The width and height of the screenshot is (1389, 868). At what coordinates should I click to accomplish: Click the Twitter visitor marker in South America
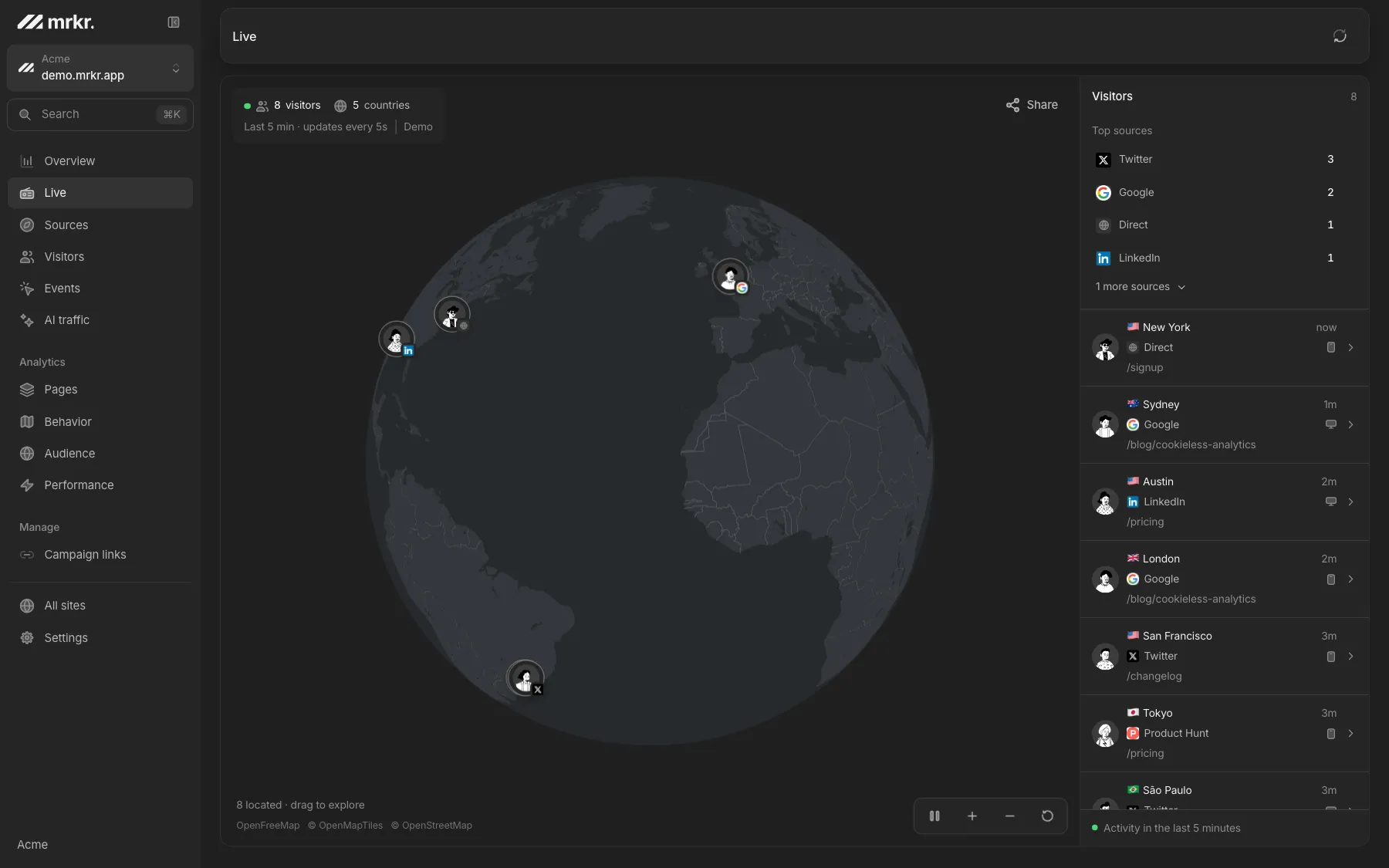coord(526,678)
